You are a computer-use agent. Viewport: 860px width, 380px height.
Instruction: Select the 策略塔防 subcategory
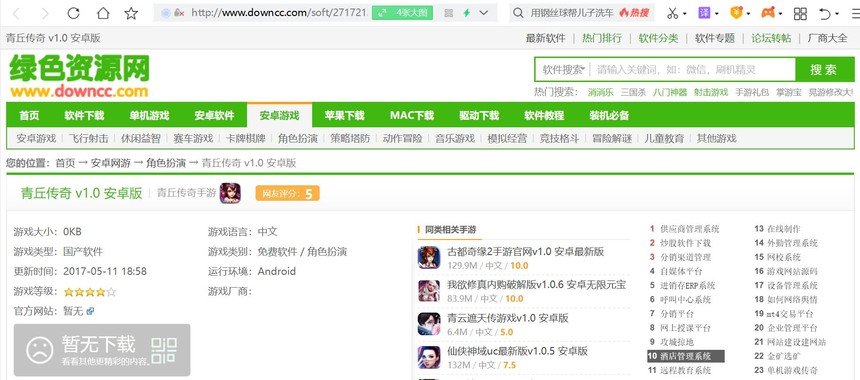coord(350,138)
